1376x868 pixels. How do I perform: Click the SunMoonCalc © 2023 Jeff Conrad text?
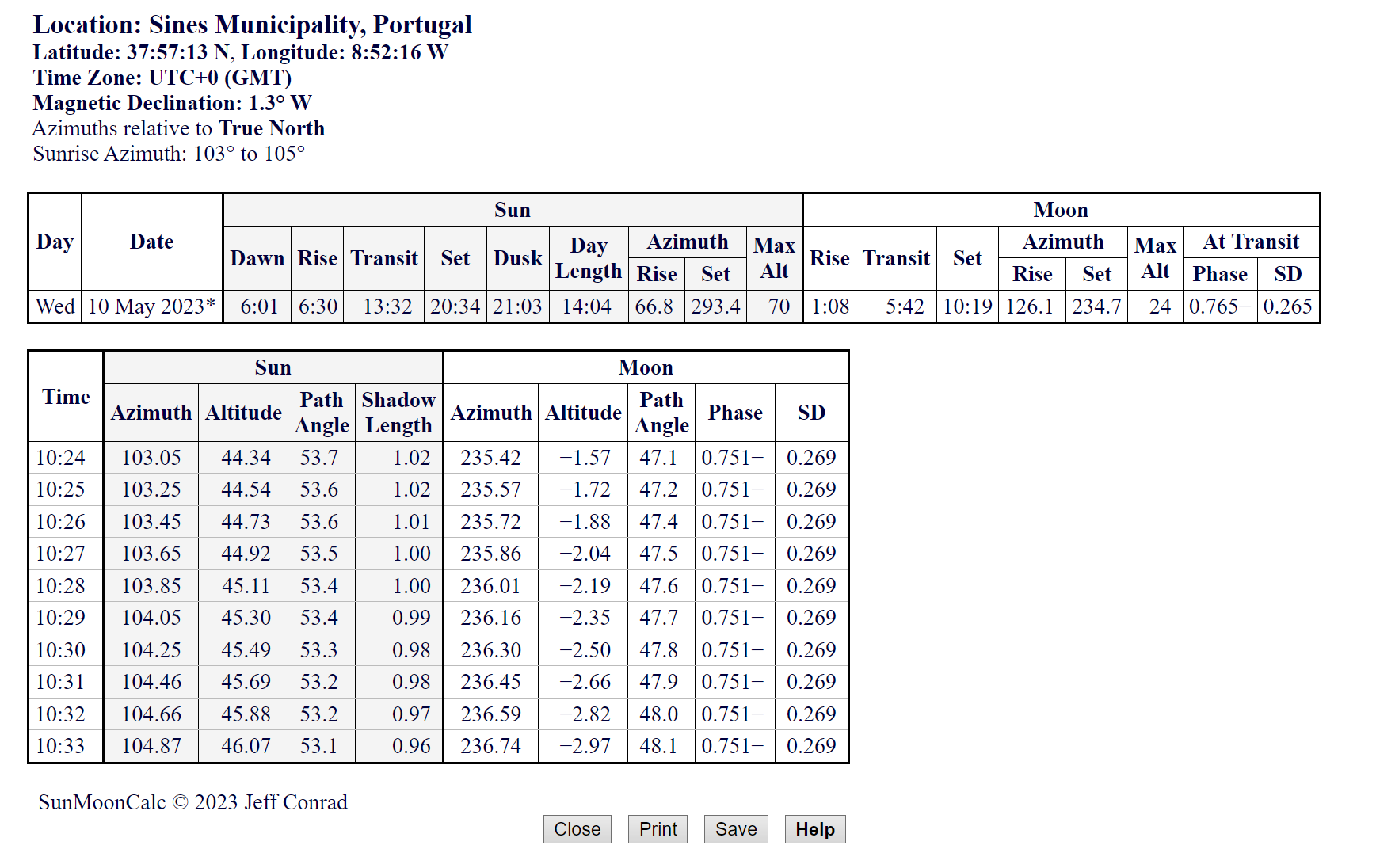(193, 802)
